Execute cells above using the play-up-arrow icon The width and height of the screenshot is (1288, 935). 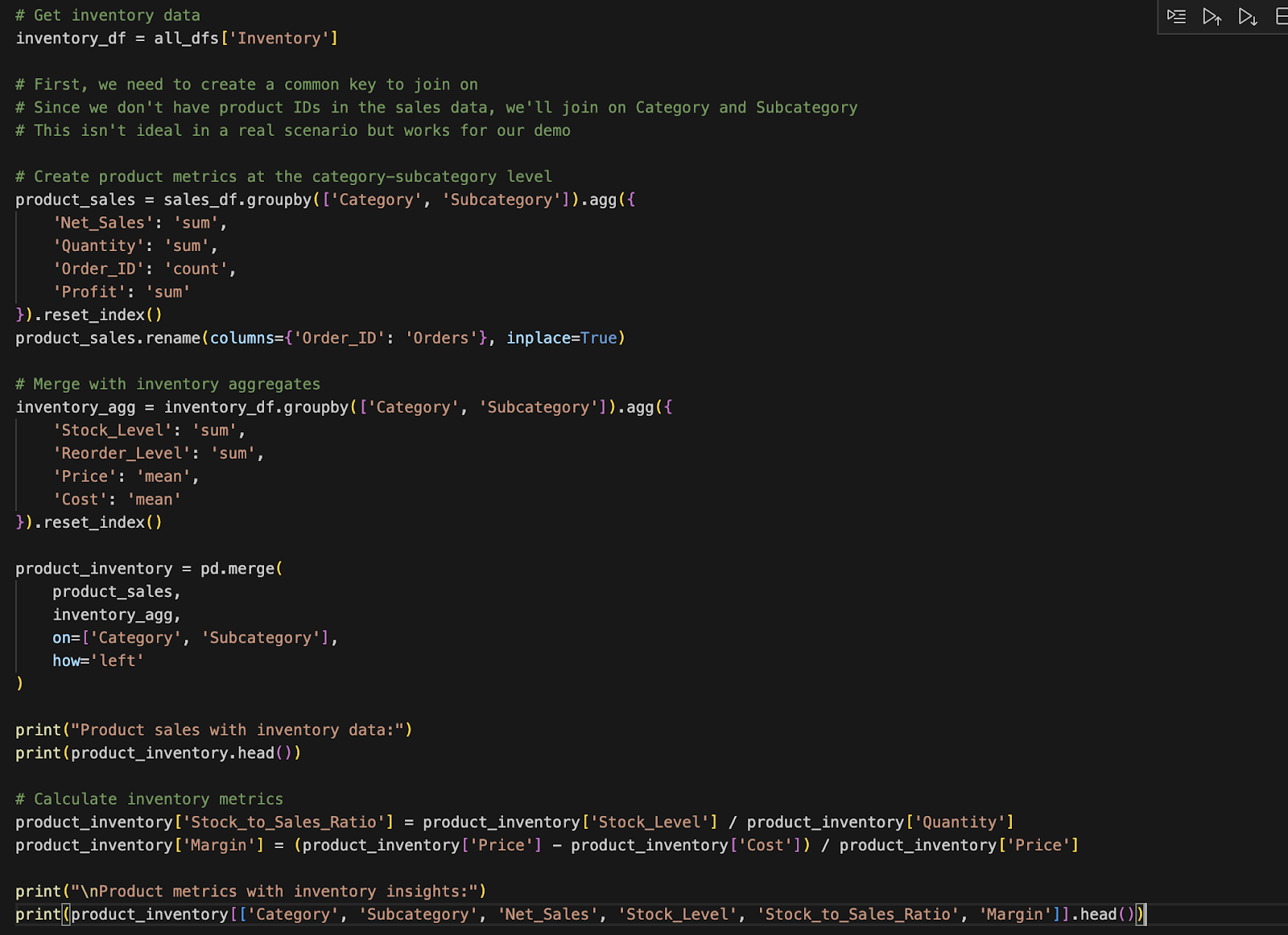pos(1212,17)
